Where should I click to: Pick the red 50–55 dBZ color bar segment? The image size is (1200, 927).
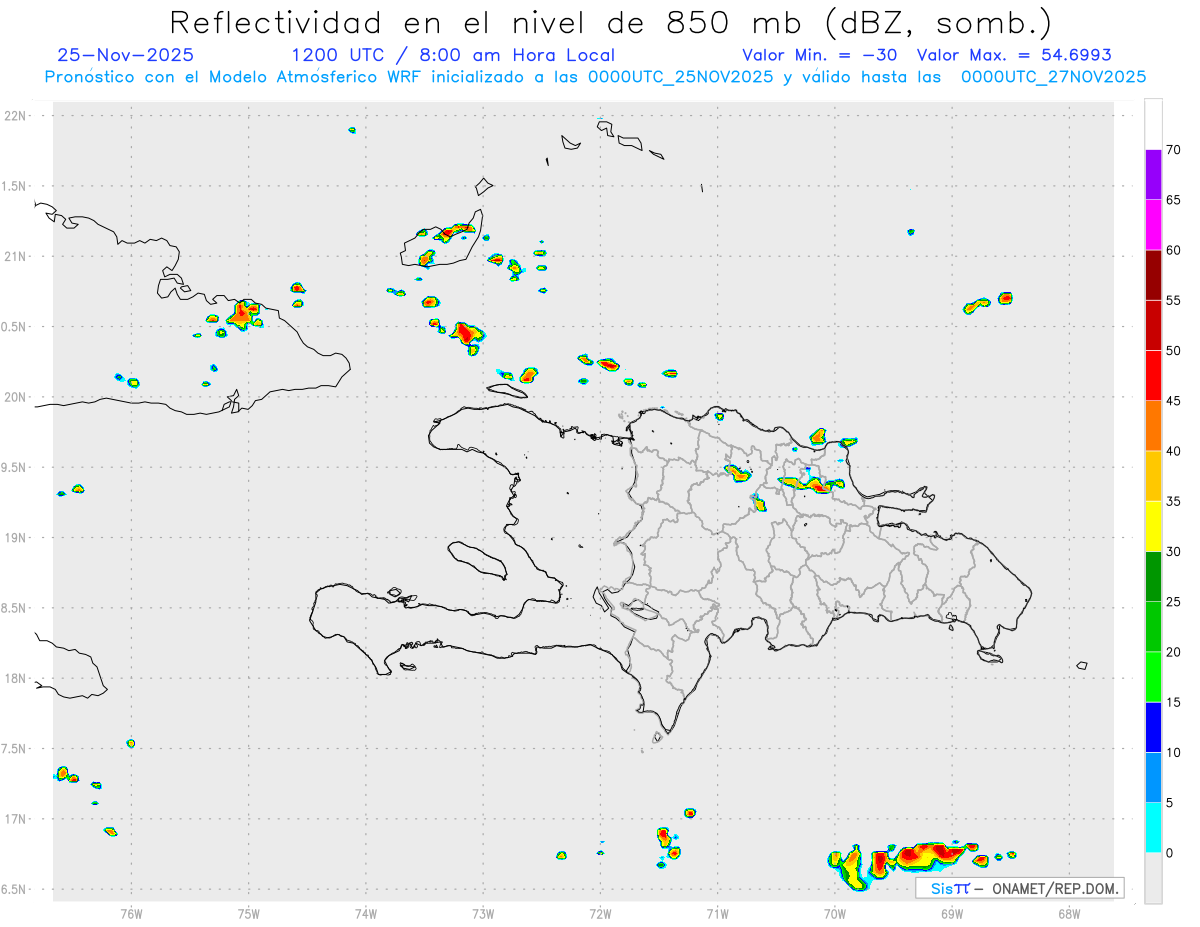click(1153, 325)
